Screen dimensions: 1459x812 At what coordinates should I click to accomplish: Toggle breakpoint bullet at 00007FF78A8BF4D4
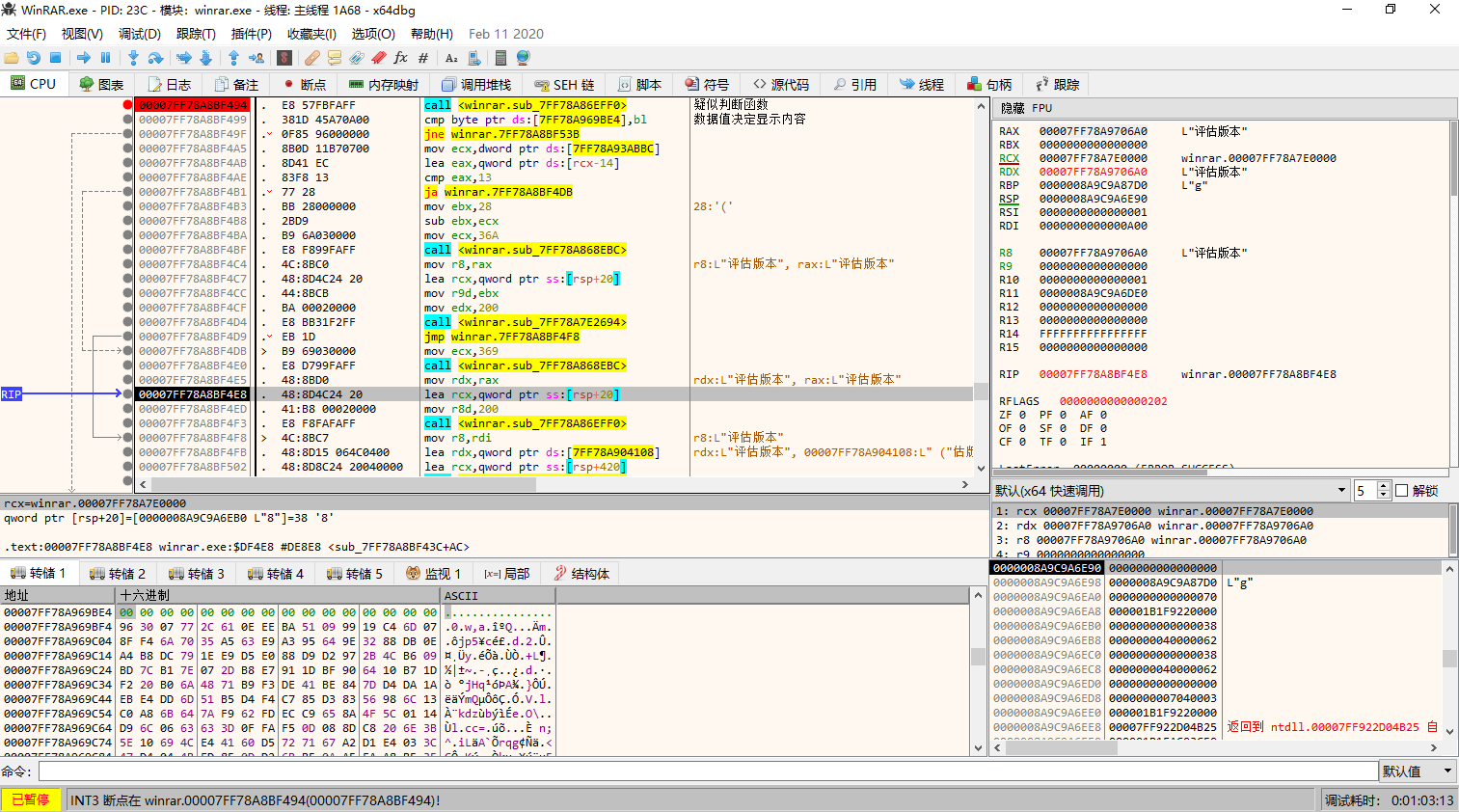[127, 322]
